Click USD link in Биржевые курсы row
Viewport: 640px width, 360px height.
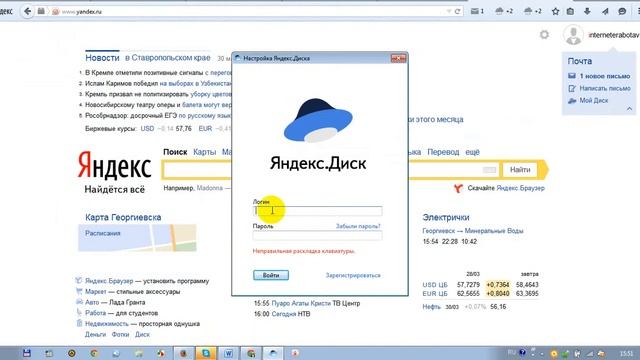pos(147,129)
